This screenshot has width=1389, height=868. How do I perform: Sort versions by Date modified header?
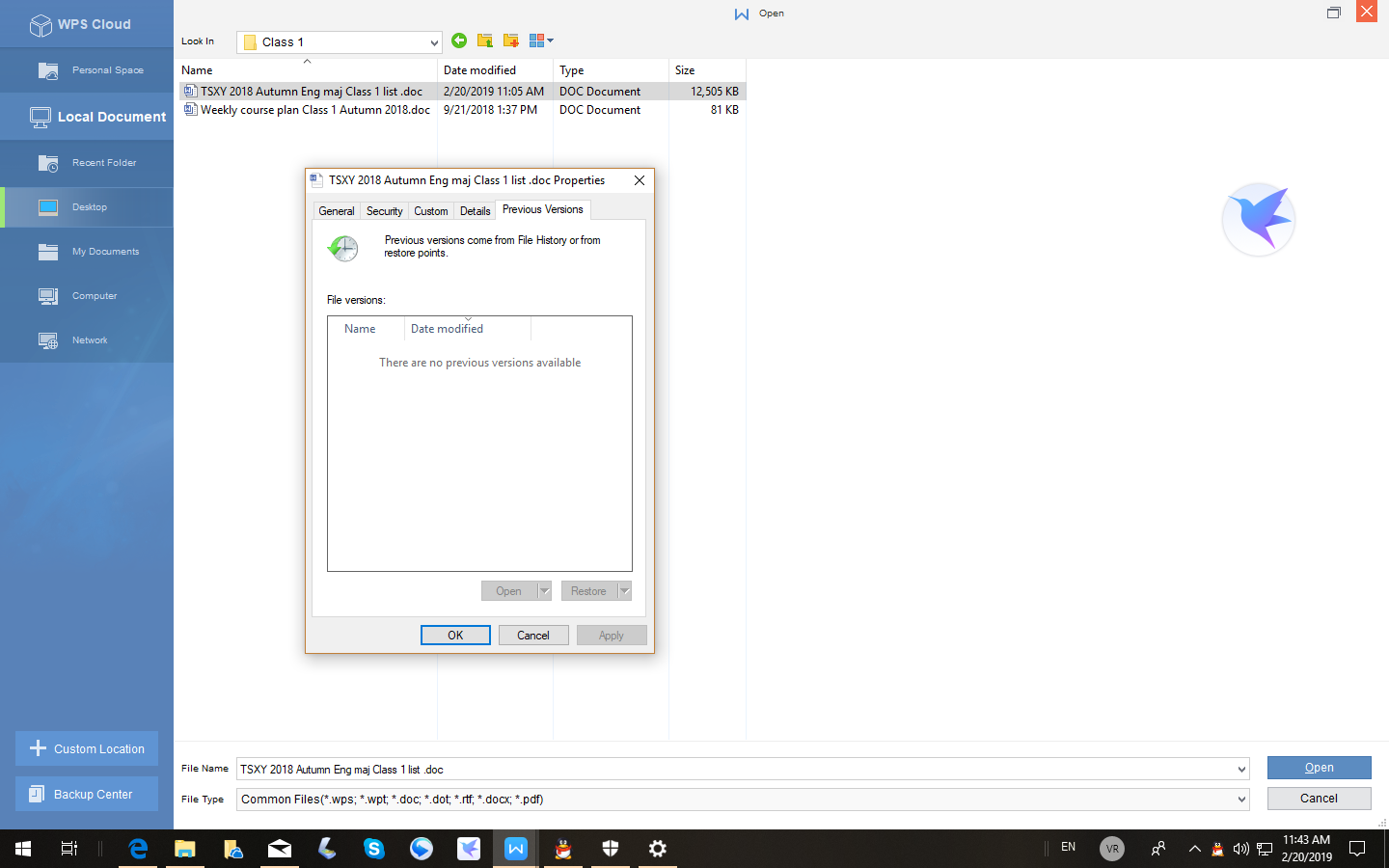(468, 329)
